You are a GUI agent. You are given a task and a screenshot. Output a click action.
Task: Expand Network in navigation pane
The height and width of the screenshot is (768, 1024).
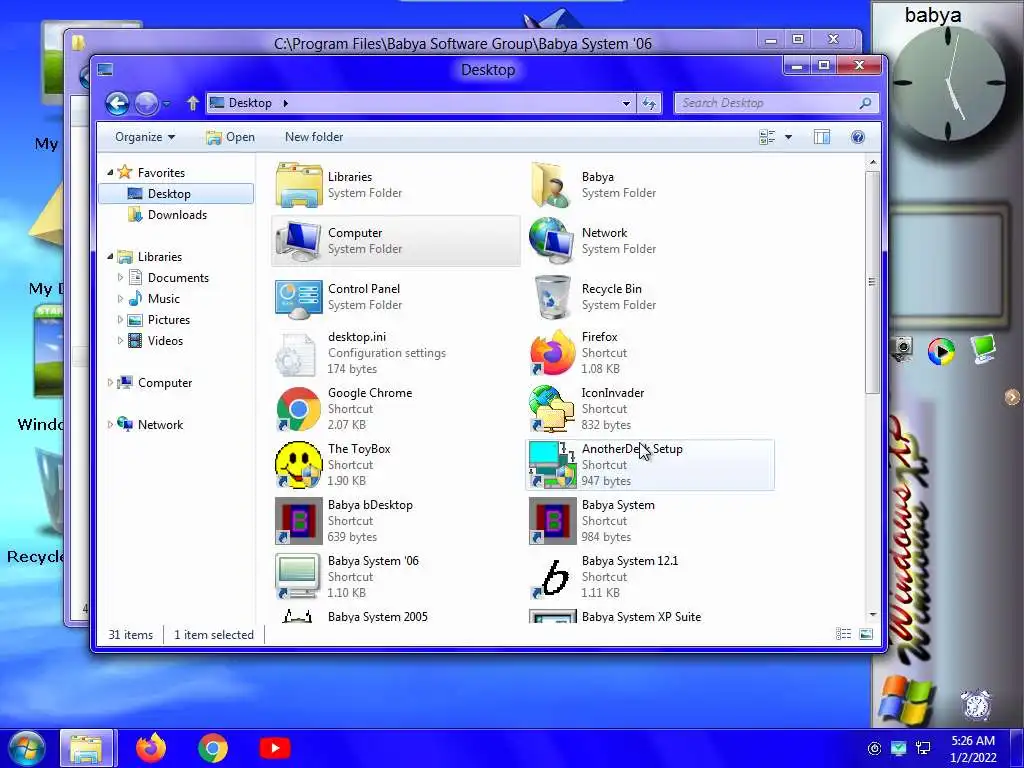(x=110, y=424)
